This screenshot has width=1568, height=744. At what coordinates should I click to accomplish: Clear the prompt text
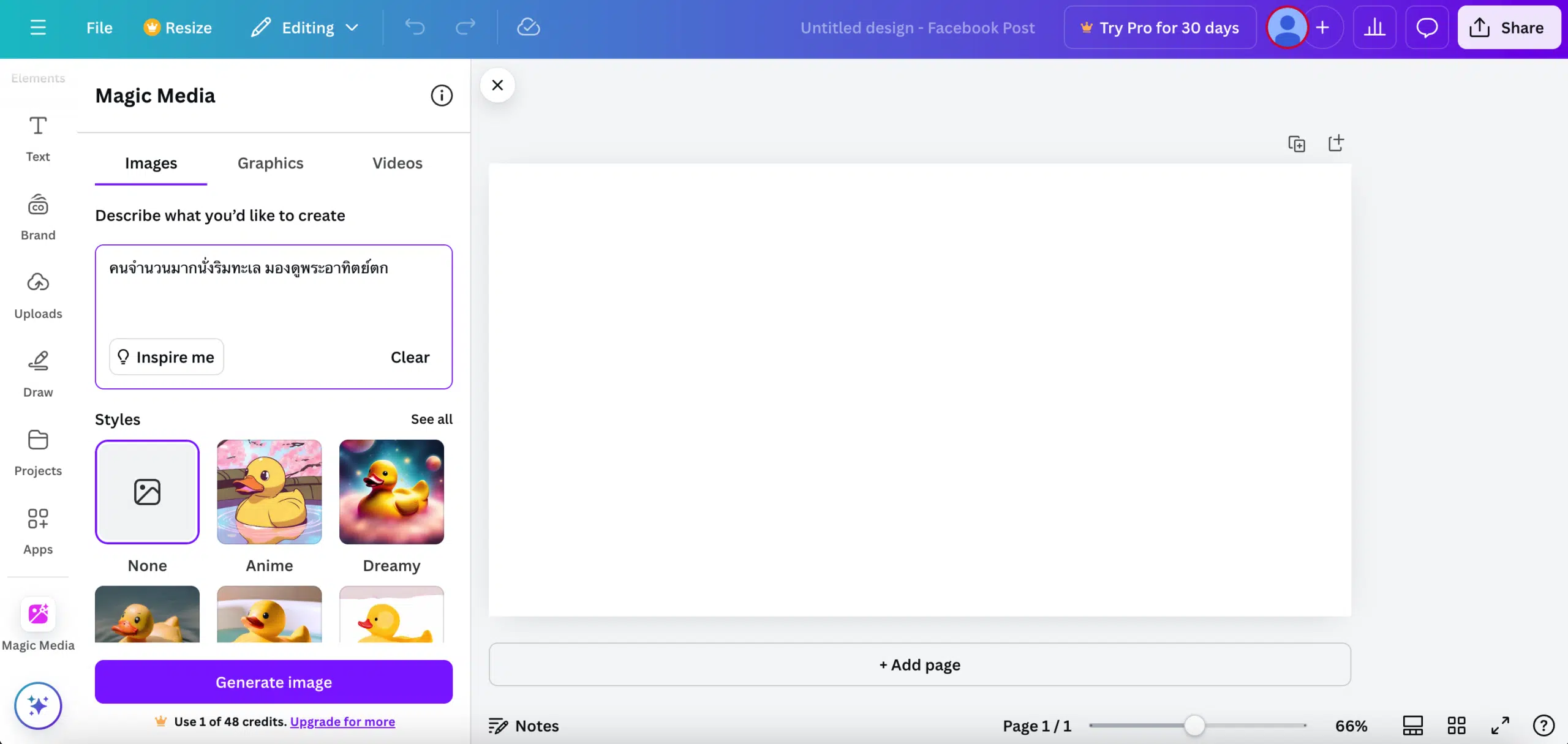tap(410, 357)
